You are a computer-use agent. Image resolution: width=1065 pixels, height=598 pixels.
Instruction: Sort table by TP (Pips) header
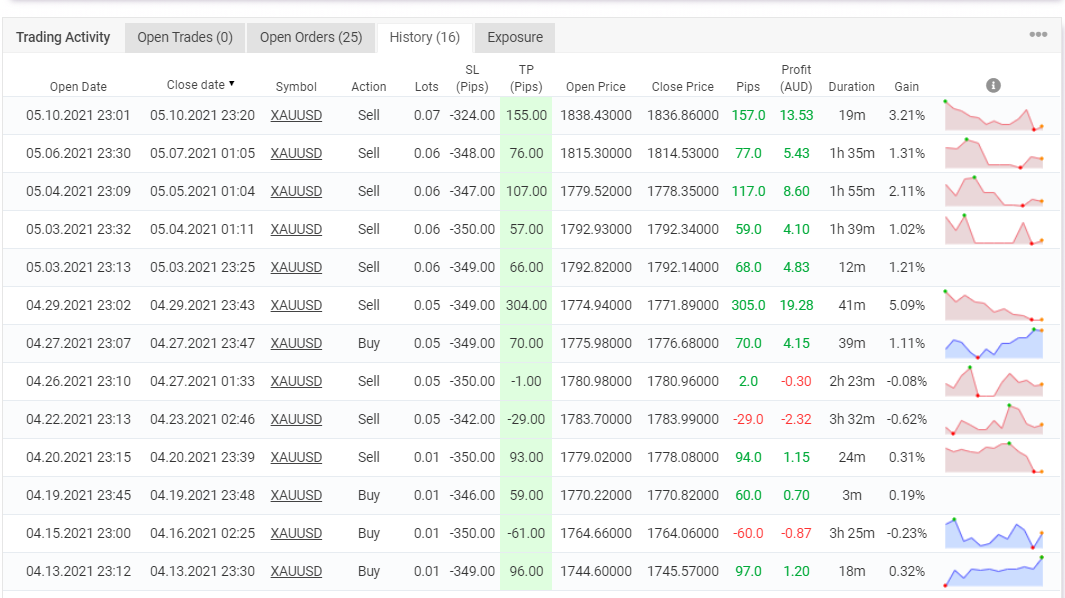coord(526,78)
